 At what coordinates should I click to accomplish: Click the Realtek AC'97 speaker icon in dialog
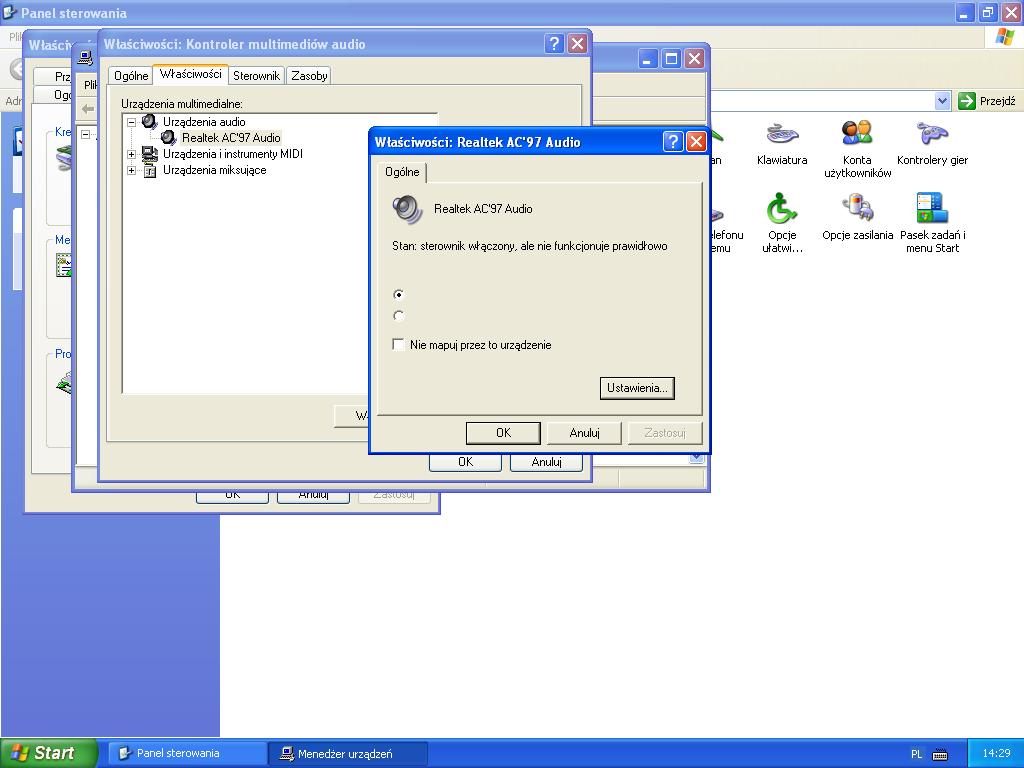[x=408, y=210]
